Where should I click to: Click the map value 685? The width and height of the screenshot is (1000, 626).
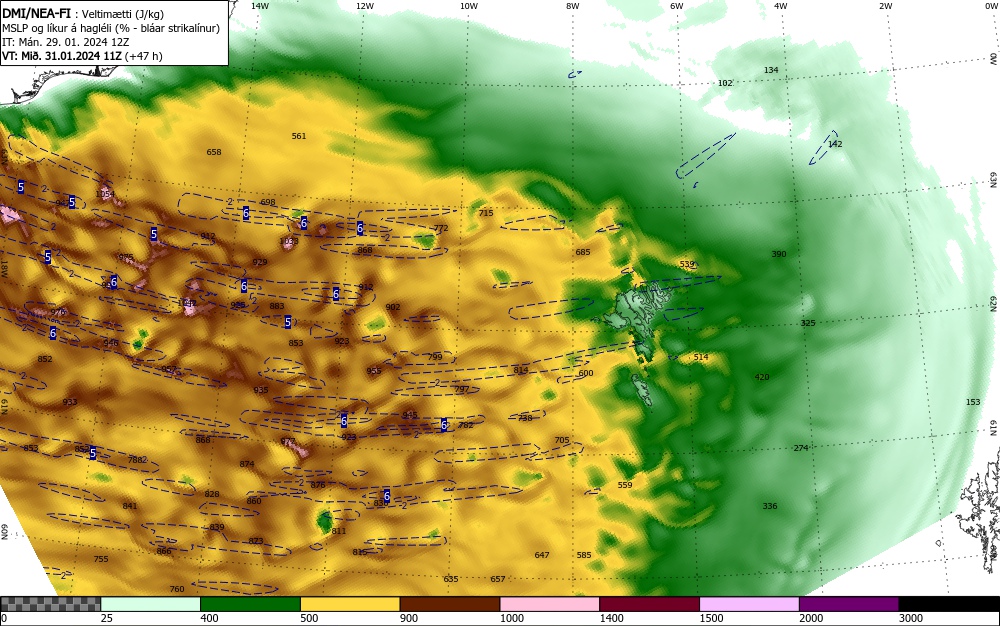(x=583, y=252)
